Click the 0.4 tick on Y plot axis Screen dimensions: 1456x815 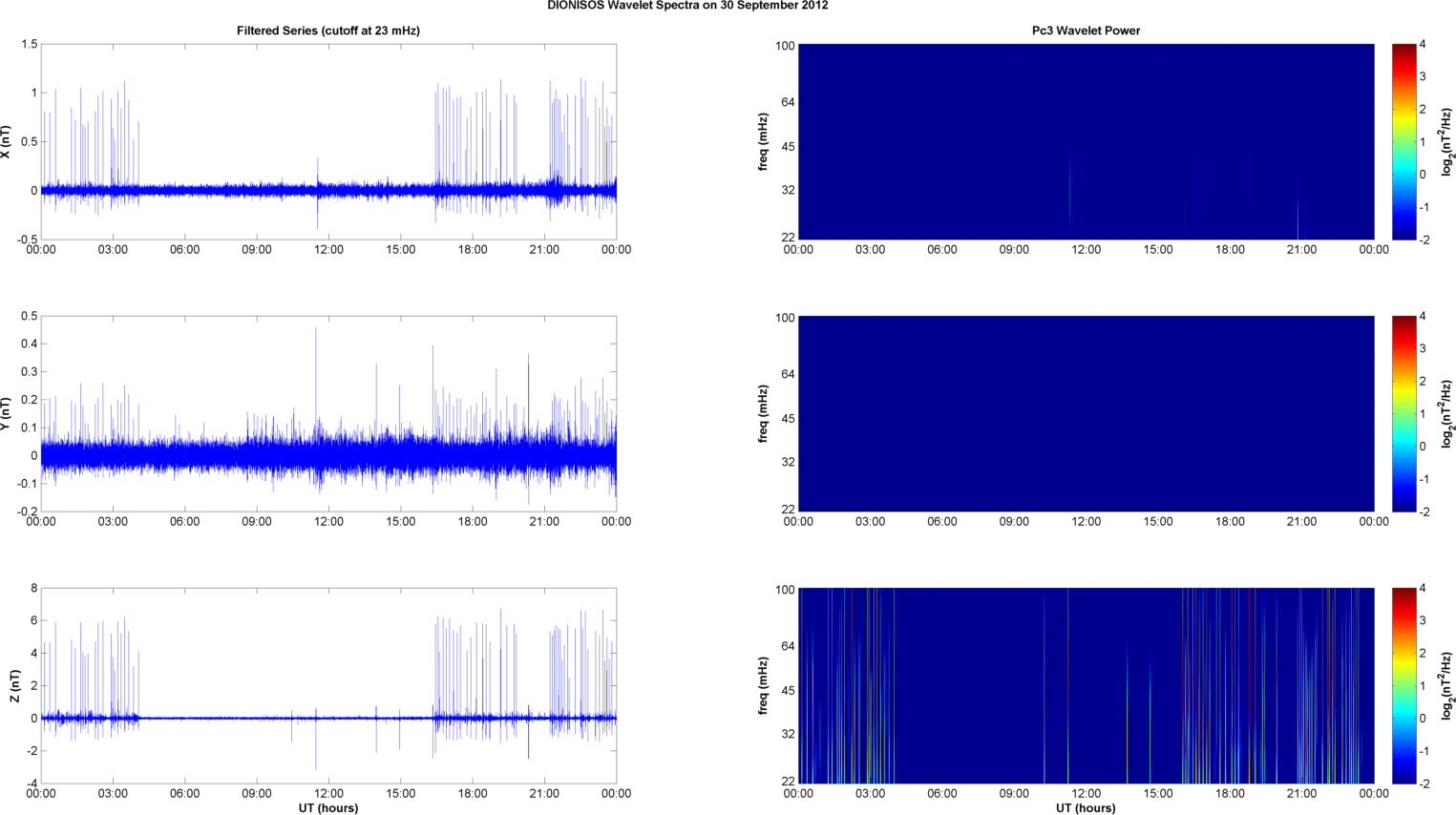29,345
